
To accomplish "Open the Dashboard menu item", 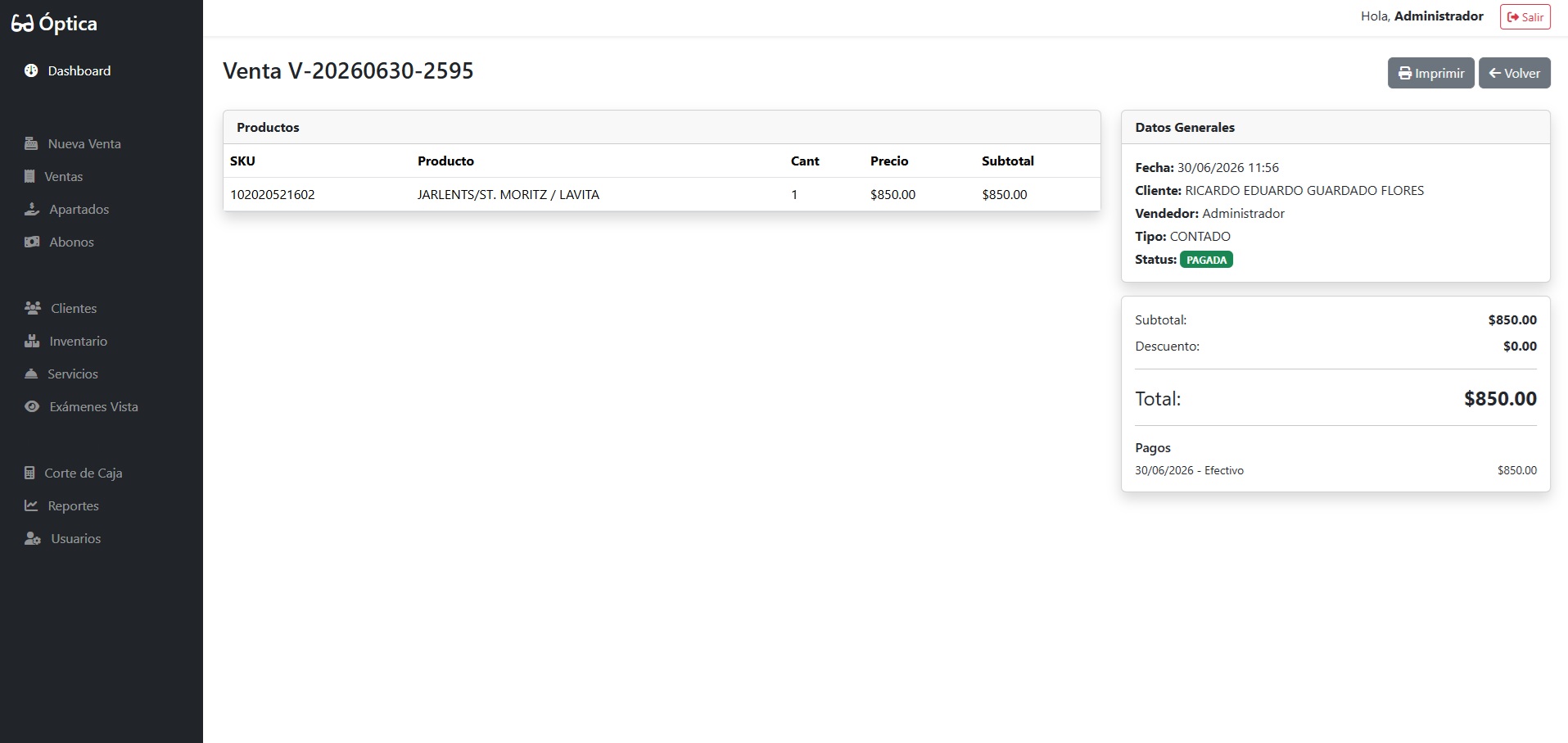I will pyautogui.click(x=102, y=70).
